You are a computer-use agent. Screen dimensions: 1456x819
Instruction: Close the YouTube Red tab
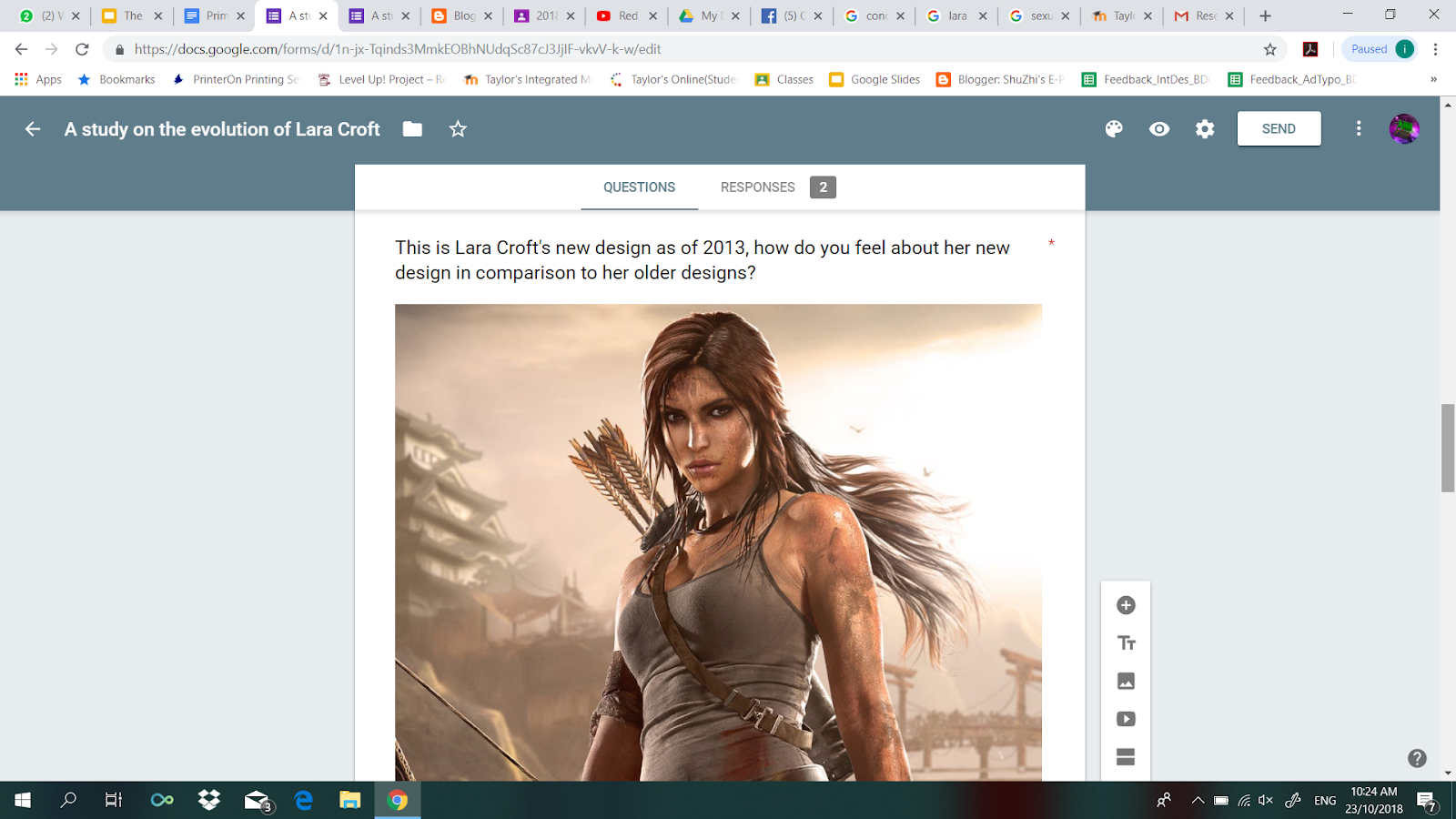(x=652, y=15)
